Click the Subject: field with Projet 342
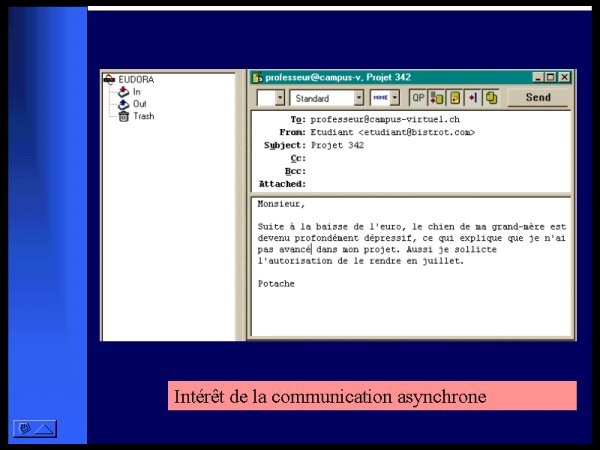 pyautogui.click(x=439, y=145)
